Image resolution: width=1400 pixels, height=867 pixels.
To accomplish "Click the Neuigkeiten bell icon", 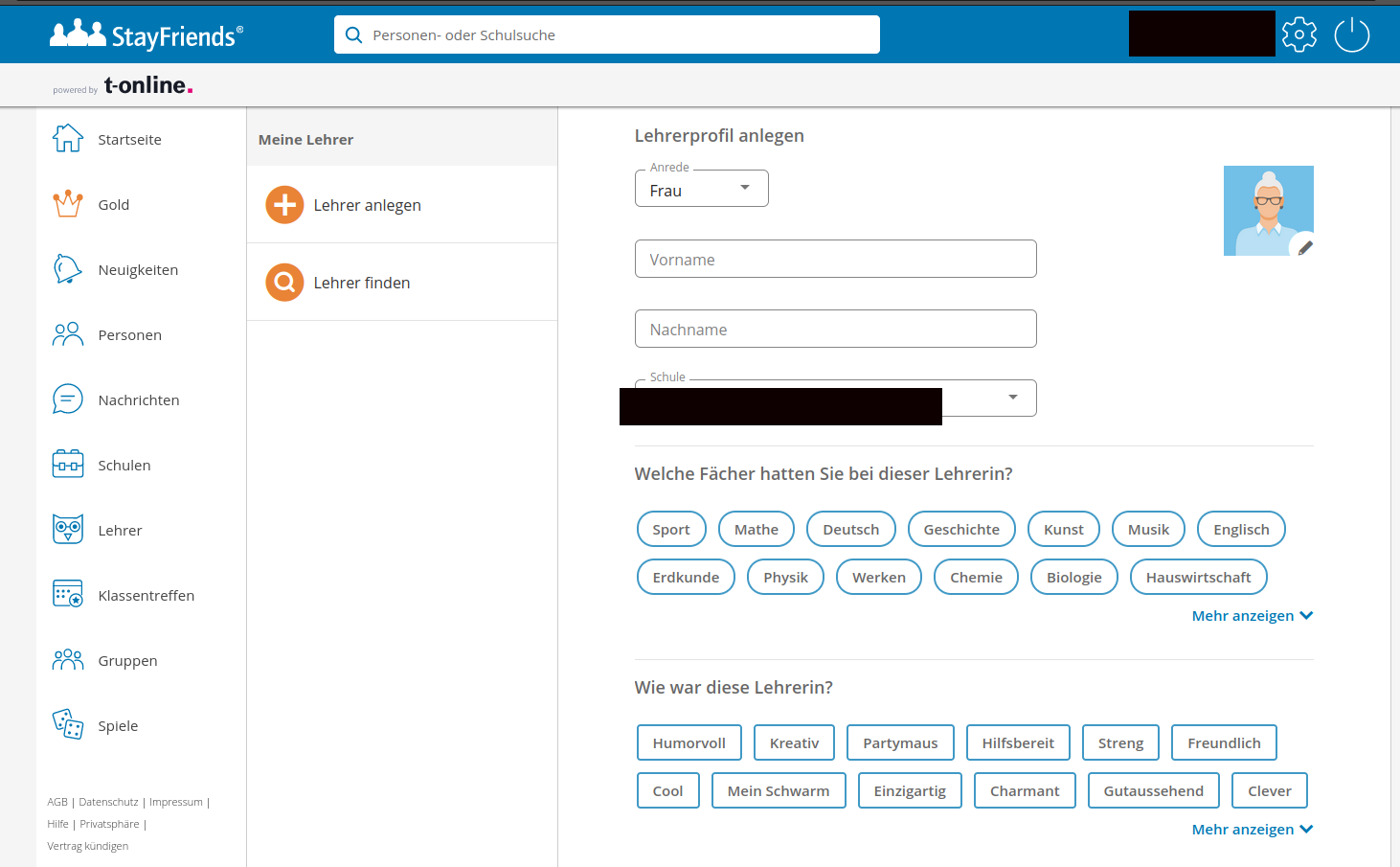I will pyautogui.click(x=68, y=269).
